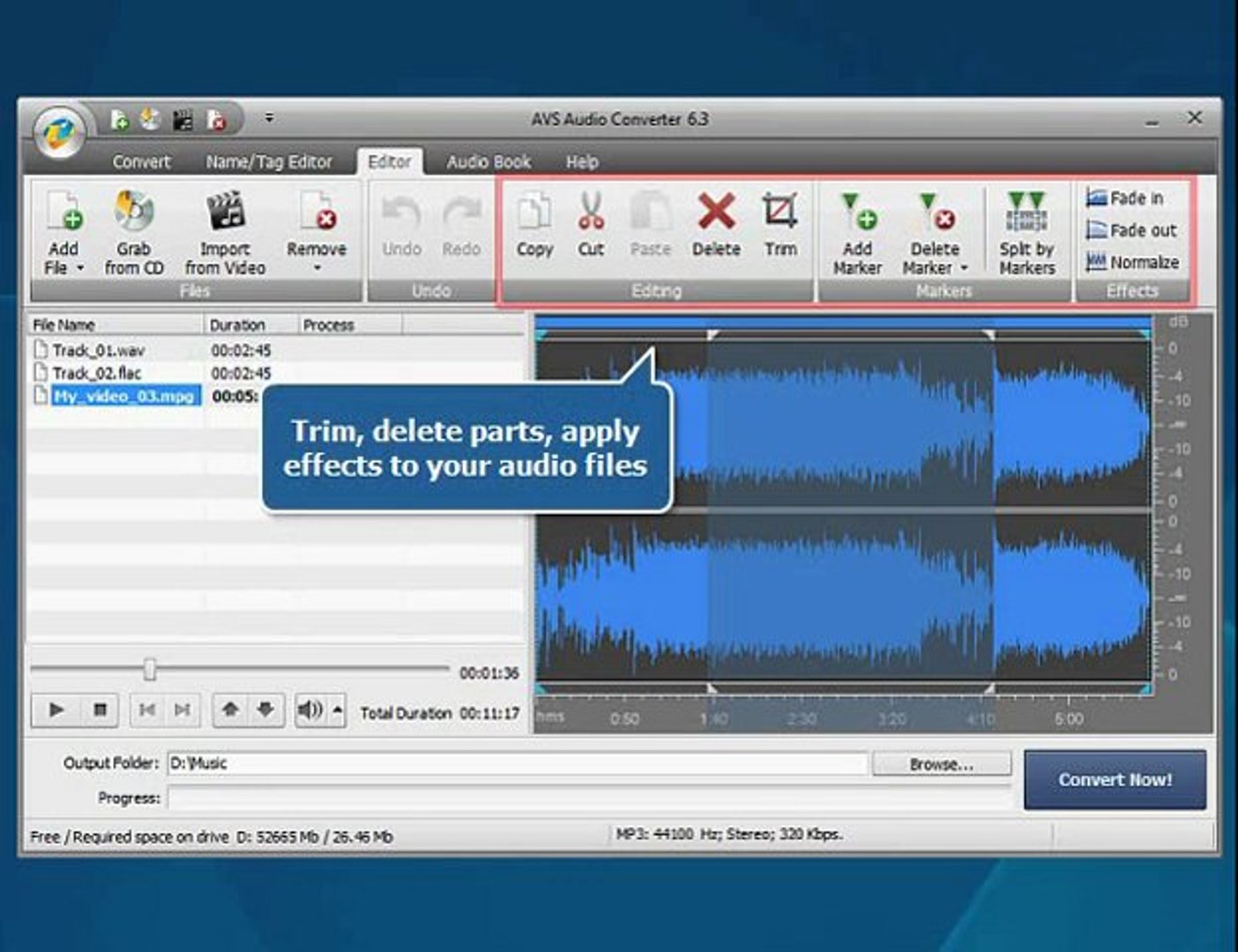
Task: Click the 5:00 mark on the timeline
Action: point(1069,719)
